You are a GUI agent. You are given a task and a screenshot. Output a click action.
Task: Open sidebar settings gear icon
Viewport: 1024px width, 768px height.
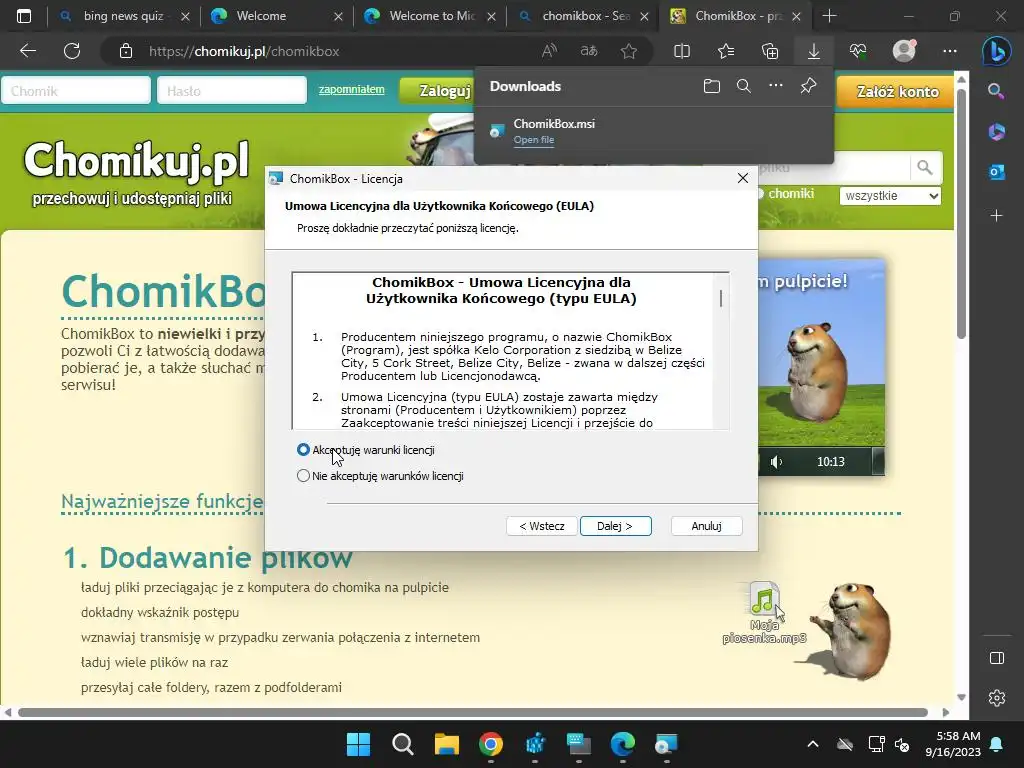point(997,698)
